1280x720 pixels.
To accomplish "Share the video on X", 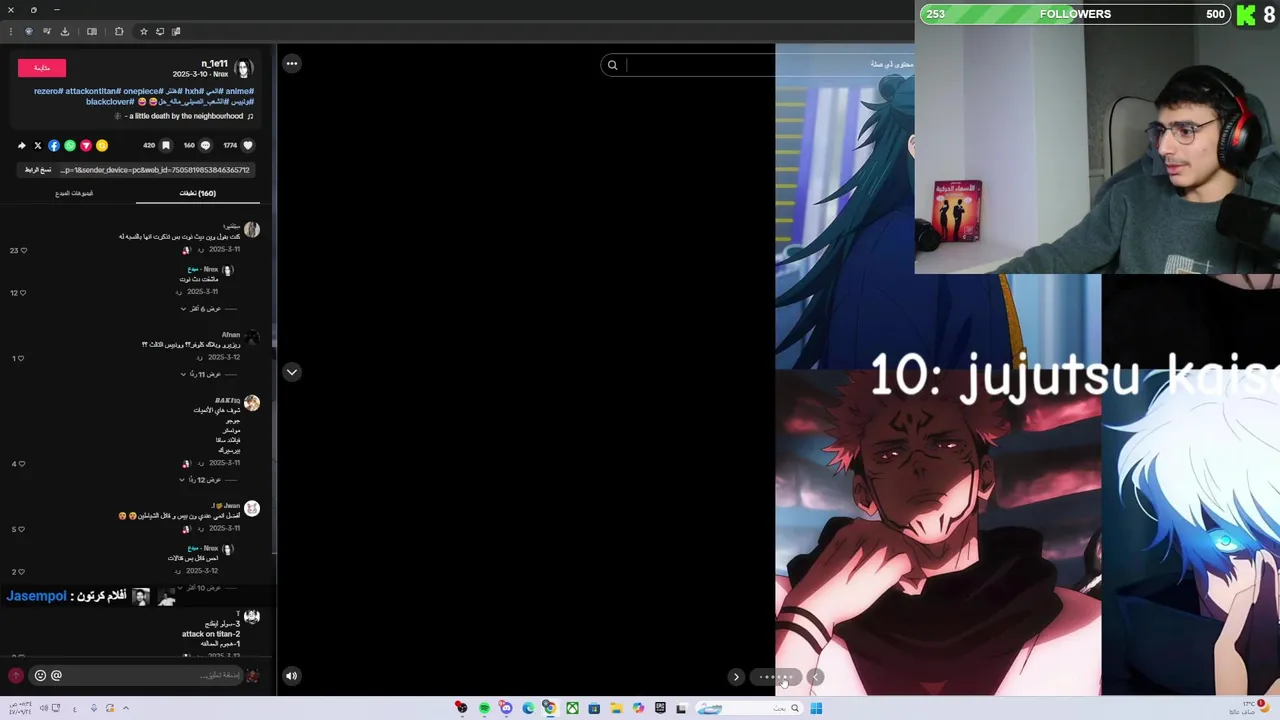I will (38, 146).
